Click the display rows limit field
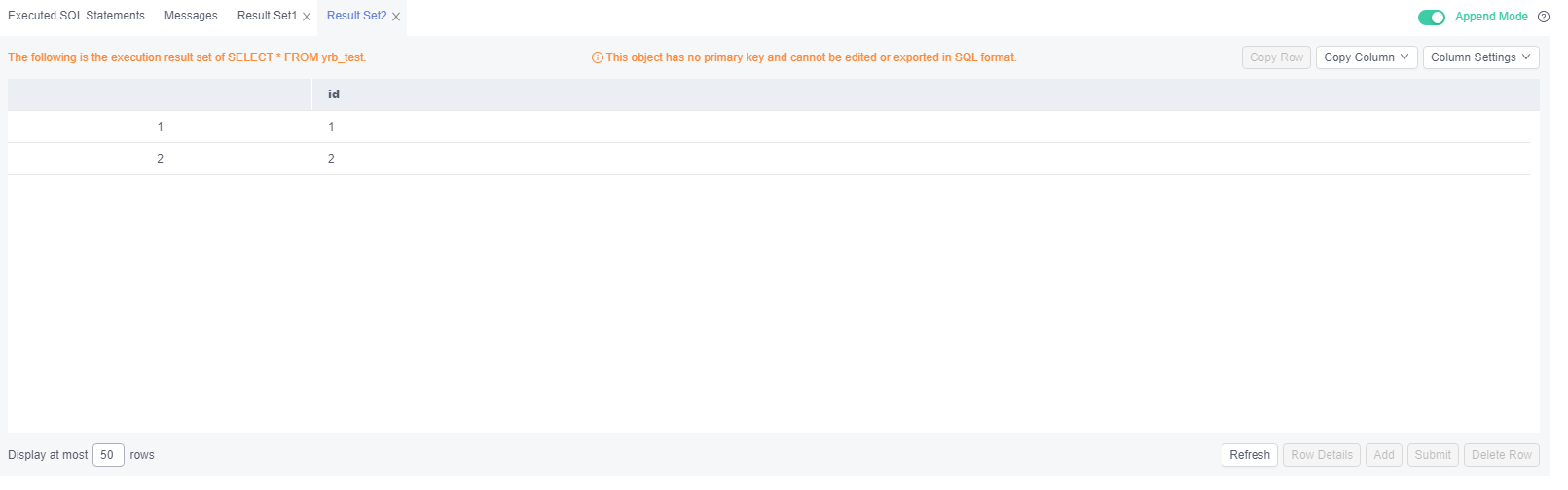The width and height of the screenshot is (1568, 490). tap(108, 455)
